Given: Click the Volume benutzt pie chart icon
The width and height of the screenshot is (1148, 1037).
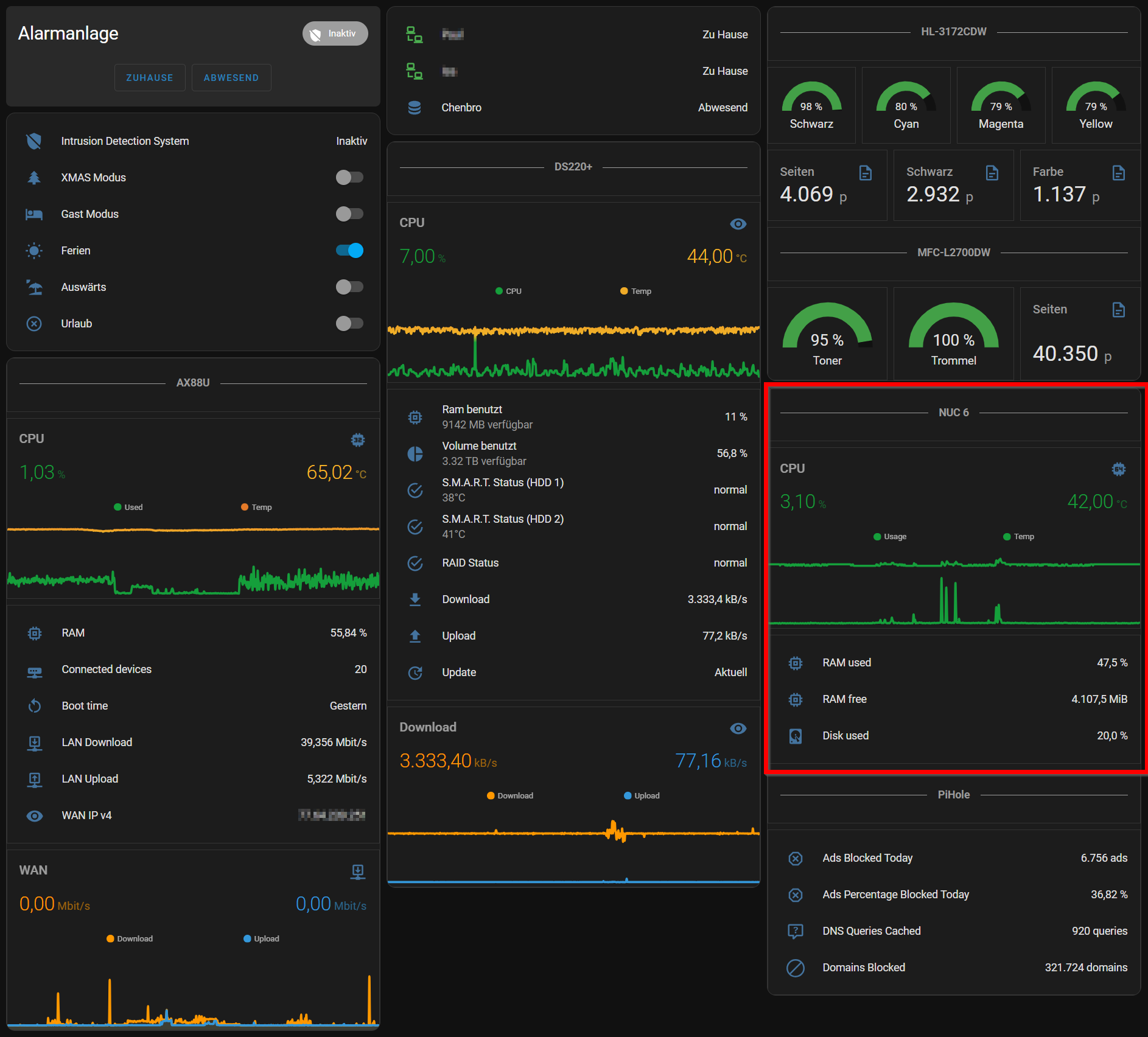Looking at the screenshot, I should point(415,454).
